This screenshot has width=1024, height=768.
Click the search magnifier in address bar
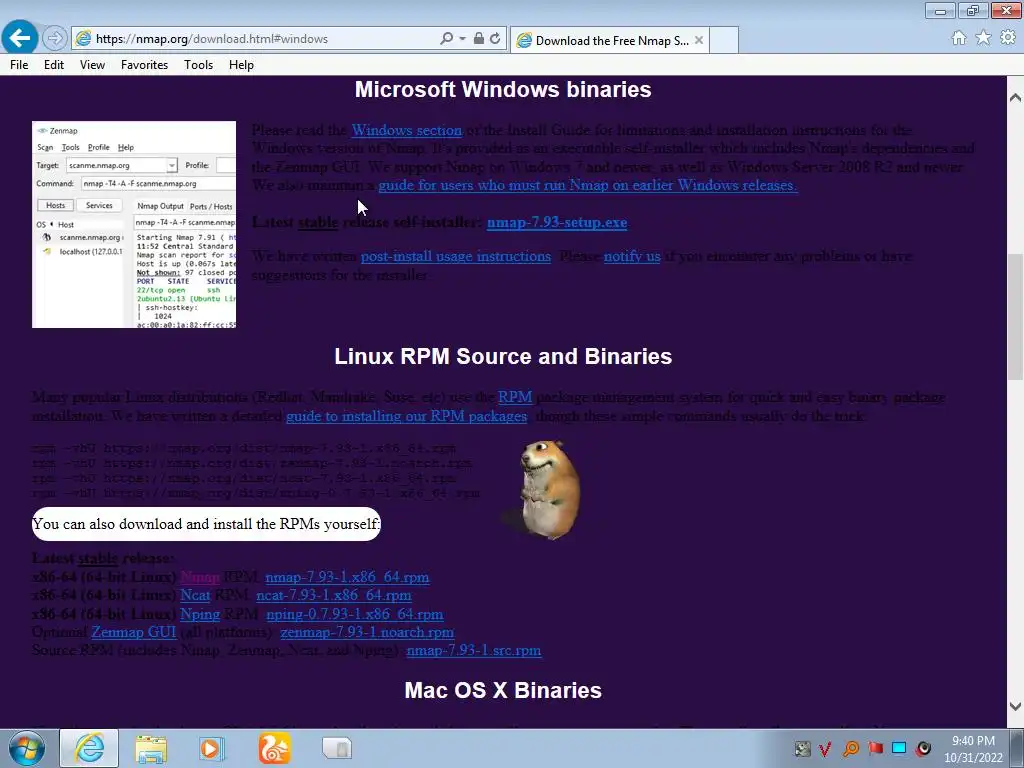click(x=447, y=39)
